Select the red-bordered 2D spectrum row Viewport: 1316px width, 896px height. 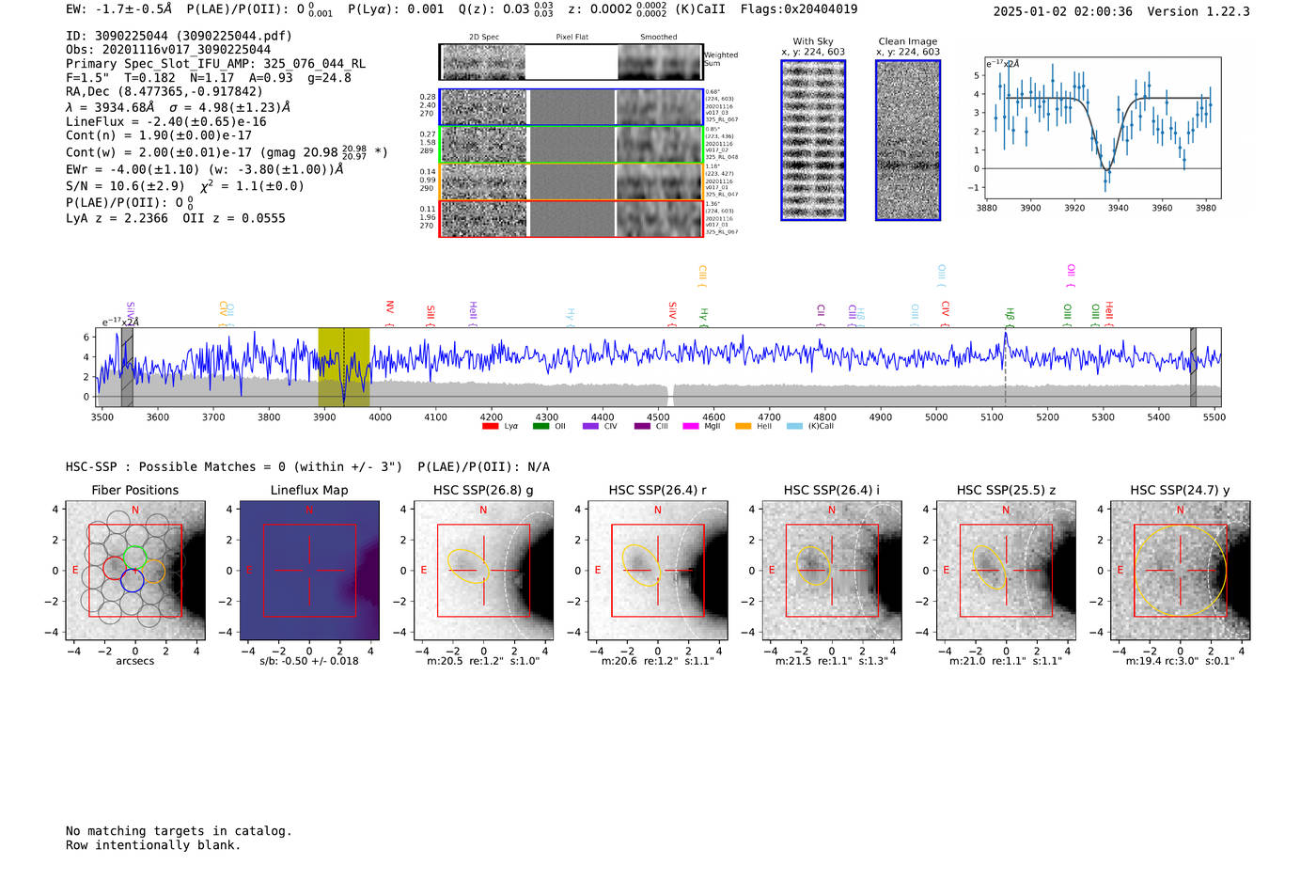572,218
